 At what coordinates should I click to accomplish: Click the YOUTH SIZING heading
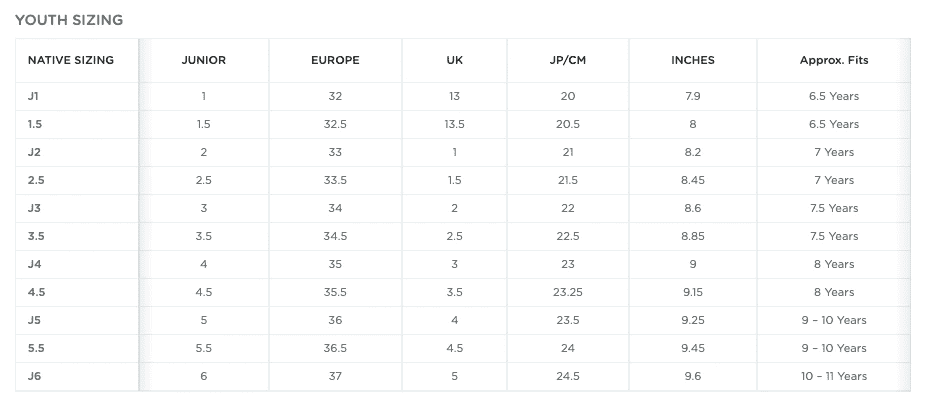tap(69, 20)
